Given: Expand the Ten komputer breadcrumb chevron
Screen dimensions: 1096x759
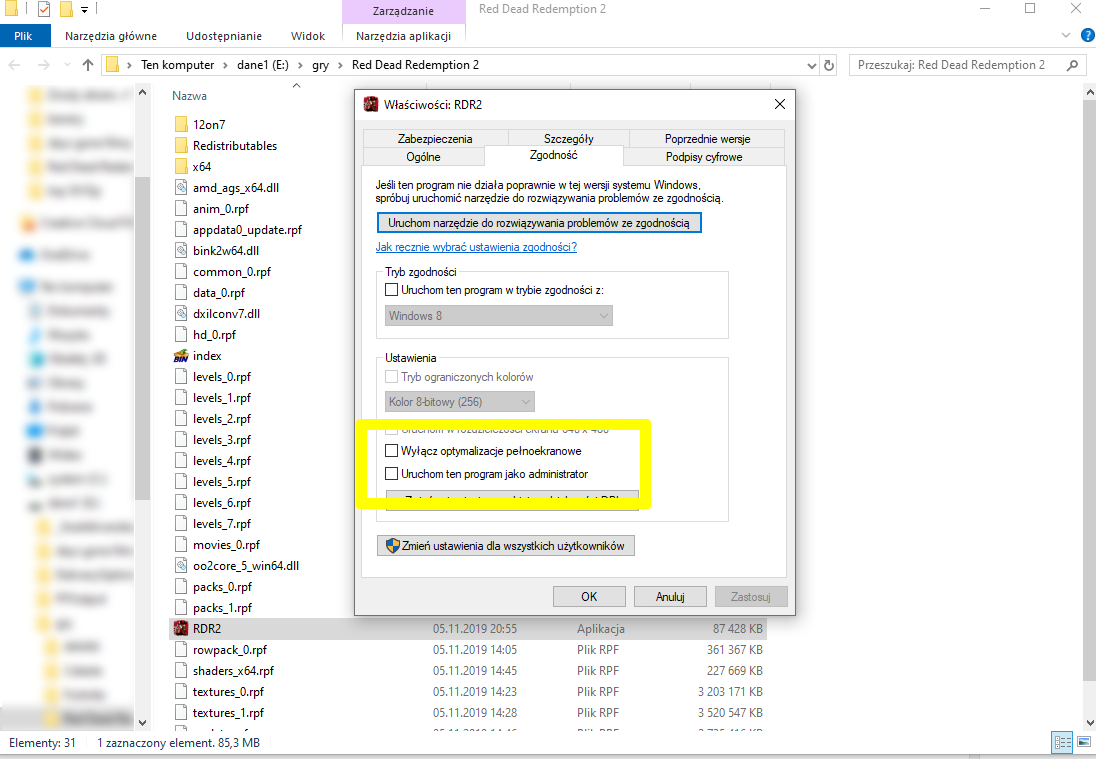Looking at the screenshot, I should tap(226, 65).
